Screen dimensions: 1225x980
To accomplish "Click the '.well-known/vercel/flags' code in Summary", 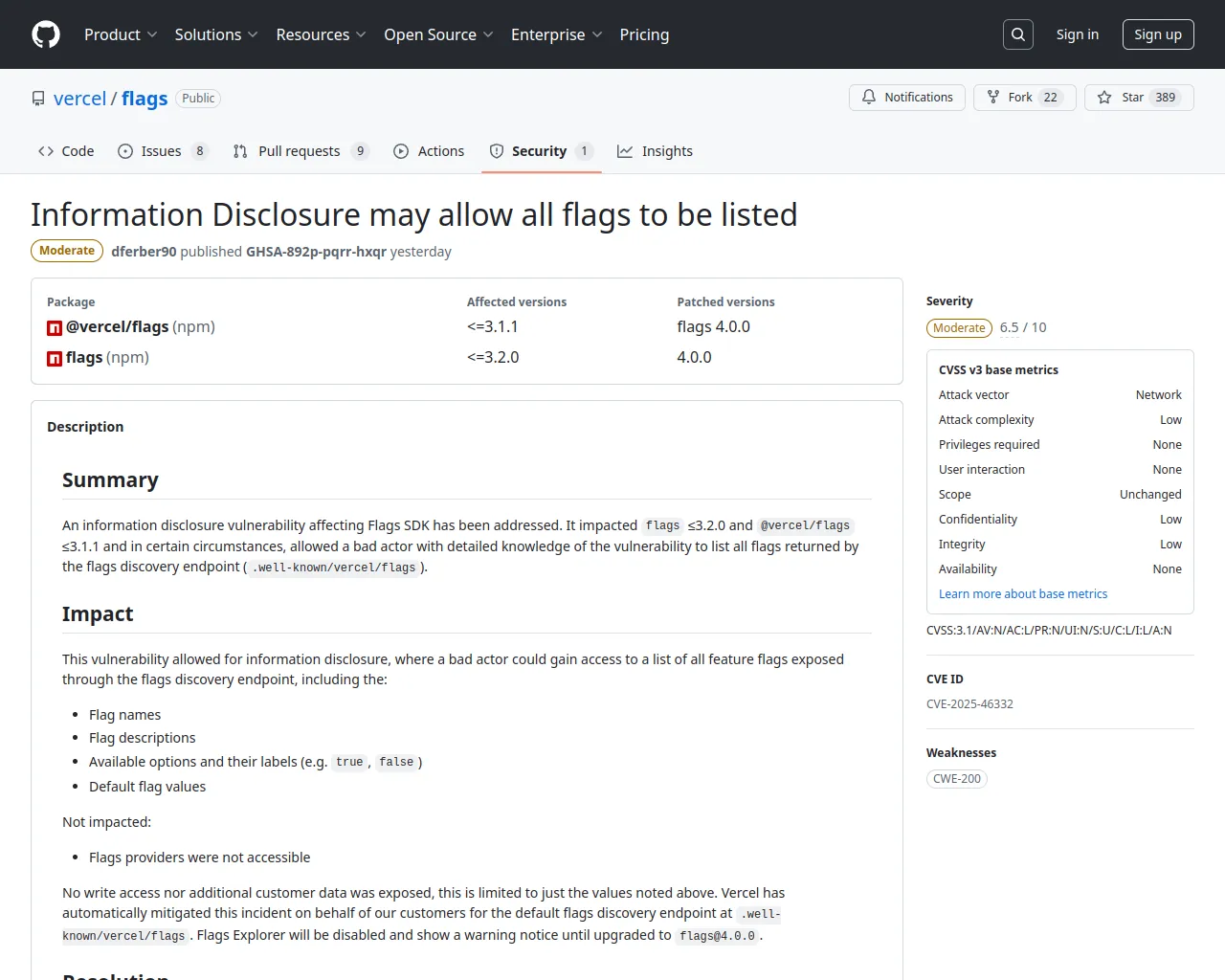I will pos(333,568).
